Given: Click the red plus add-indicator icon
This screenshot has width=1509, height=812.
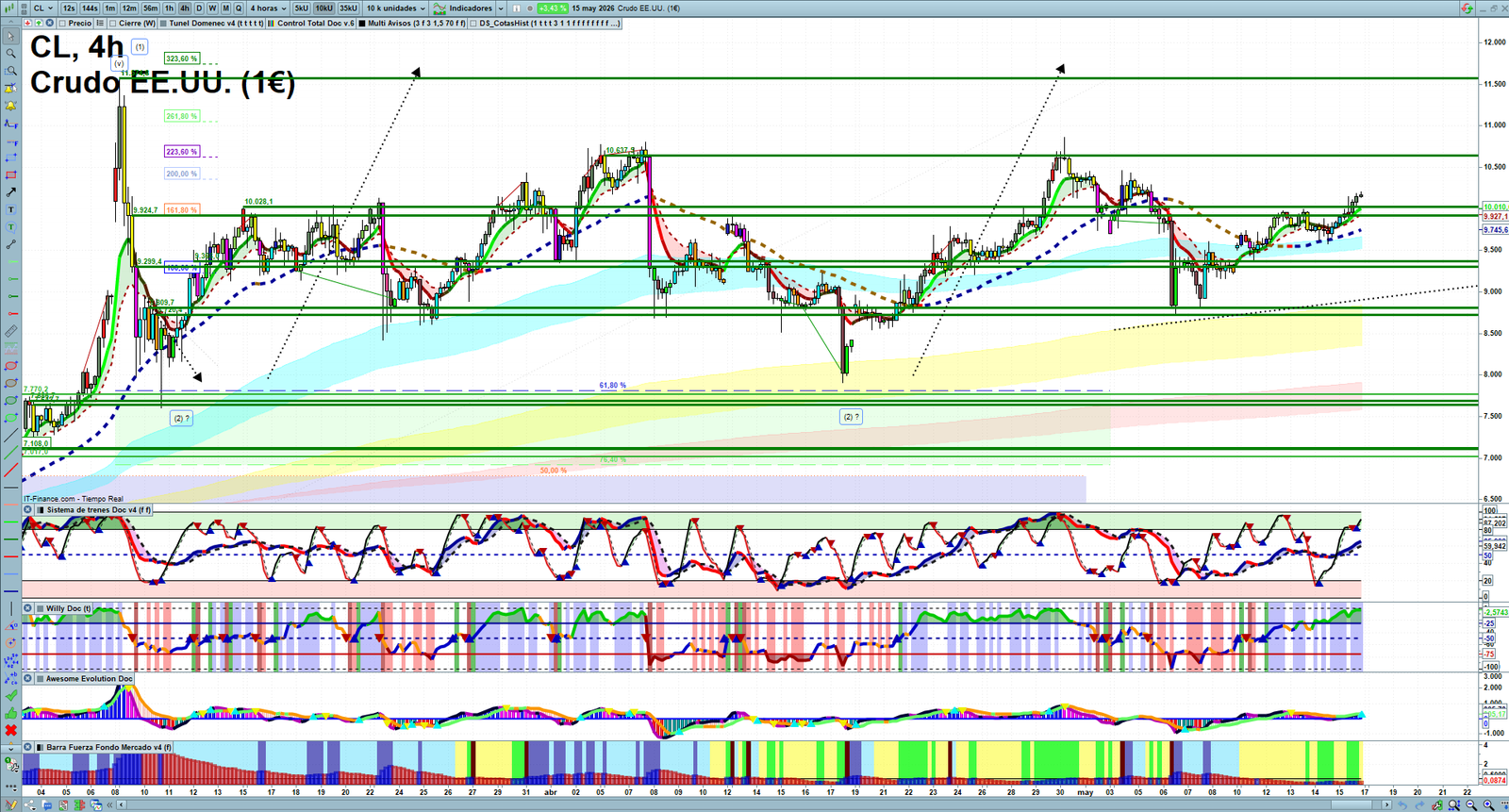Looking at the screenshot, I should 27,23.
